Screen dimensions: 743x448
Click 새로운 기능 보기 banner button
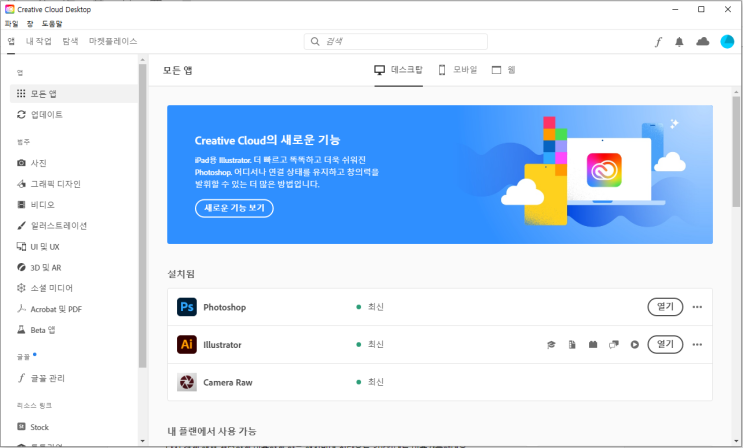[234, 208]
